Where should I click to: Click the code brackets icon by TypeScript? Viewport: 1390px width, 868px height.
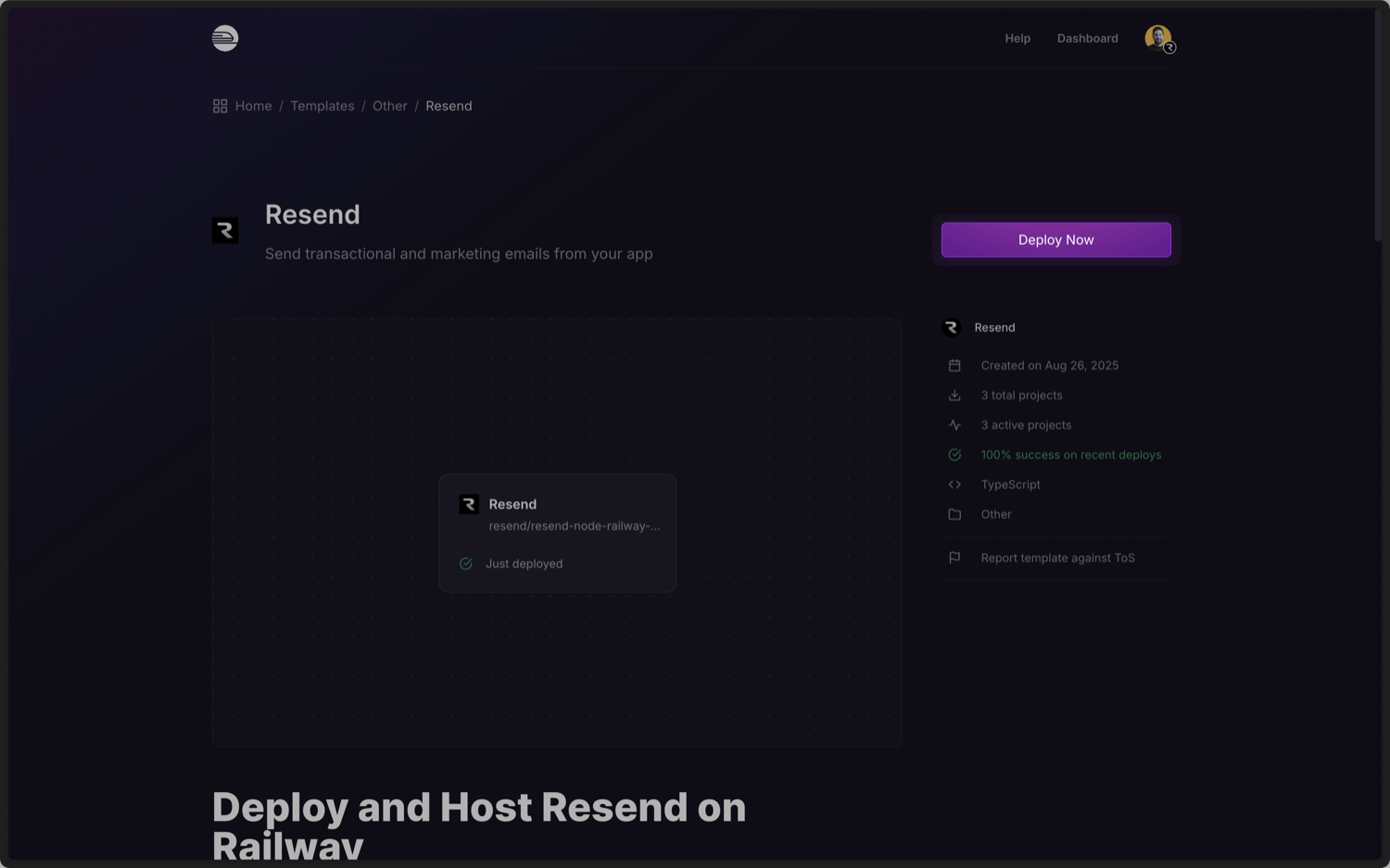pos(954,484)
